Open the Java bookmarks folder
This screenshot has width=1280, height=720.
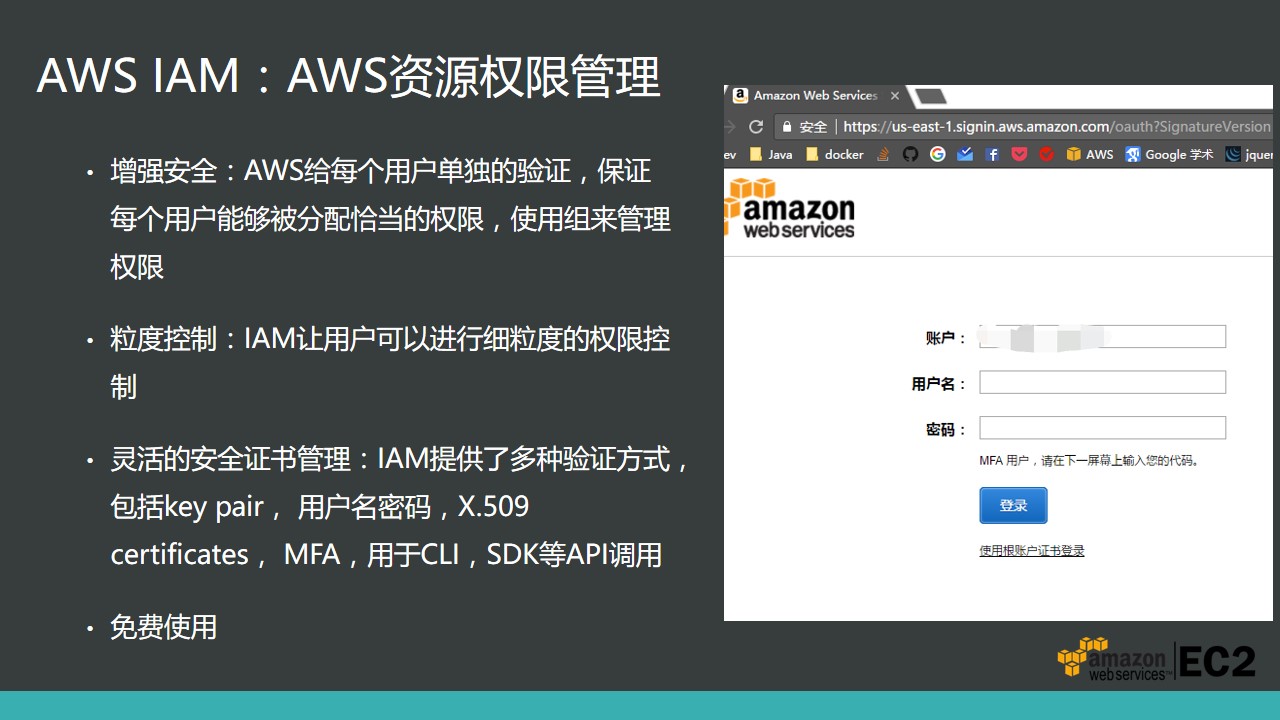pyautogui.click(x=771, y=154)
